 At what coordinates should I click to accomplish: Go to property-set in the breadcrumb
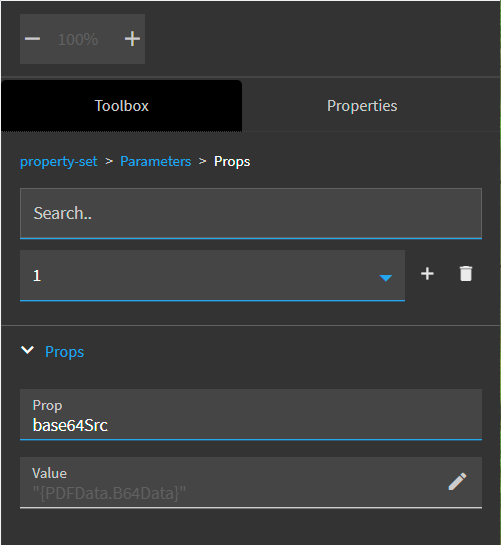tap(59, 161)
